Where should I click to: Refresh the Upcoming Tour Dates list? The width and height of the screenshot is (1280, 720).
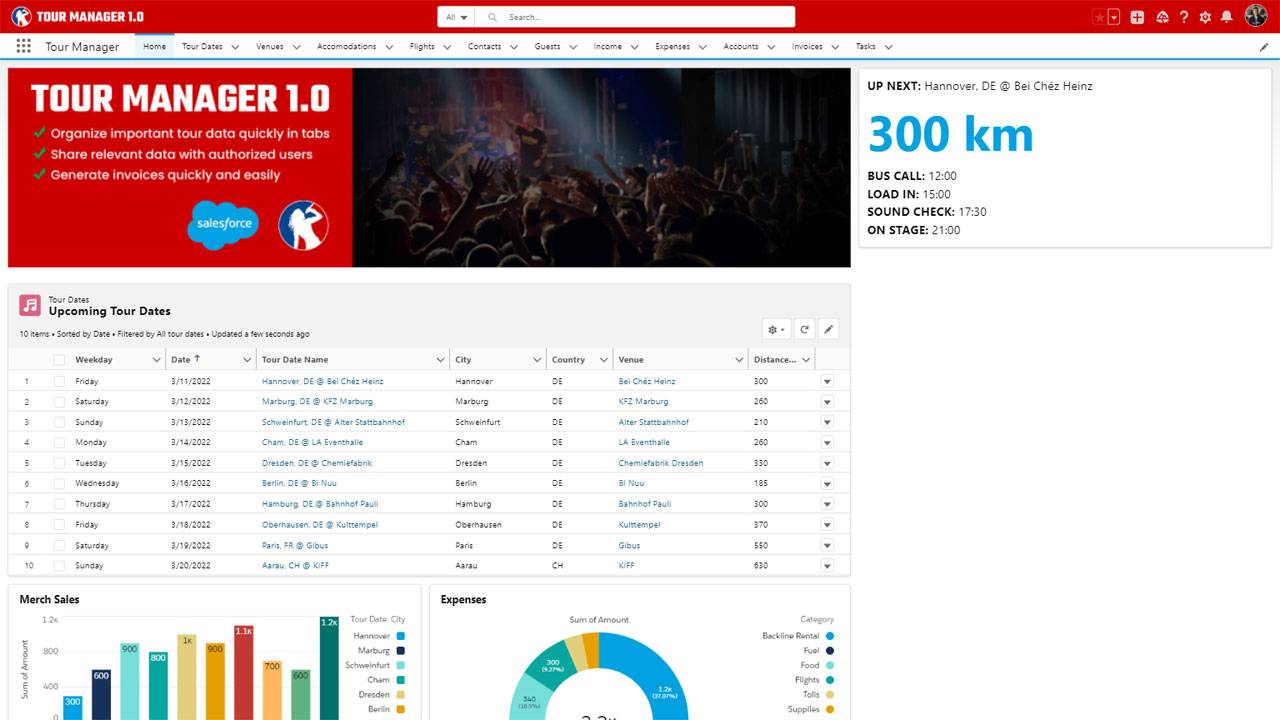point(804,329)
